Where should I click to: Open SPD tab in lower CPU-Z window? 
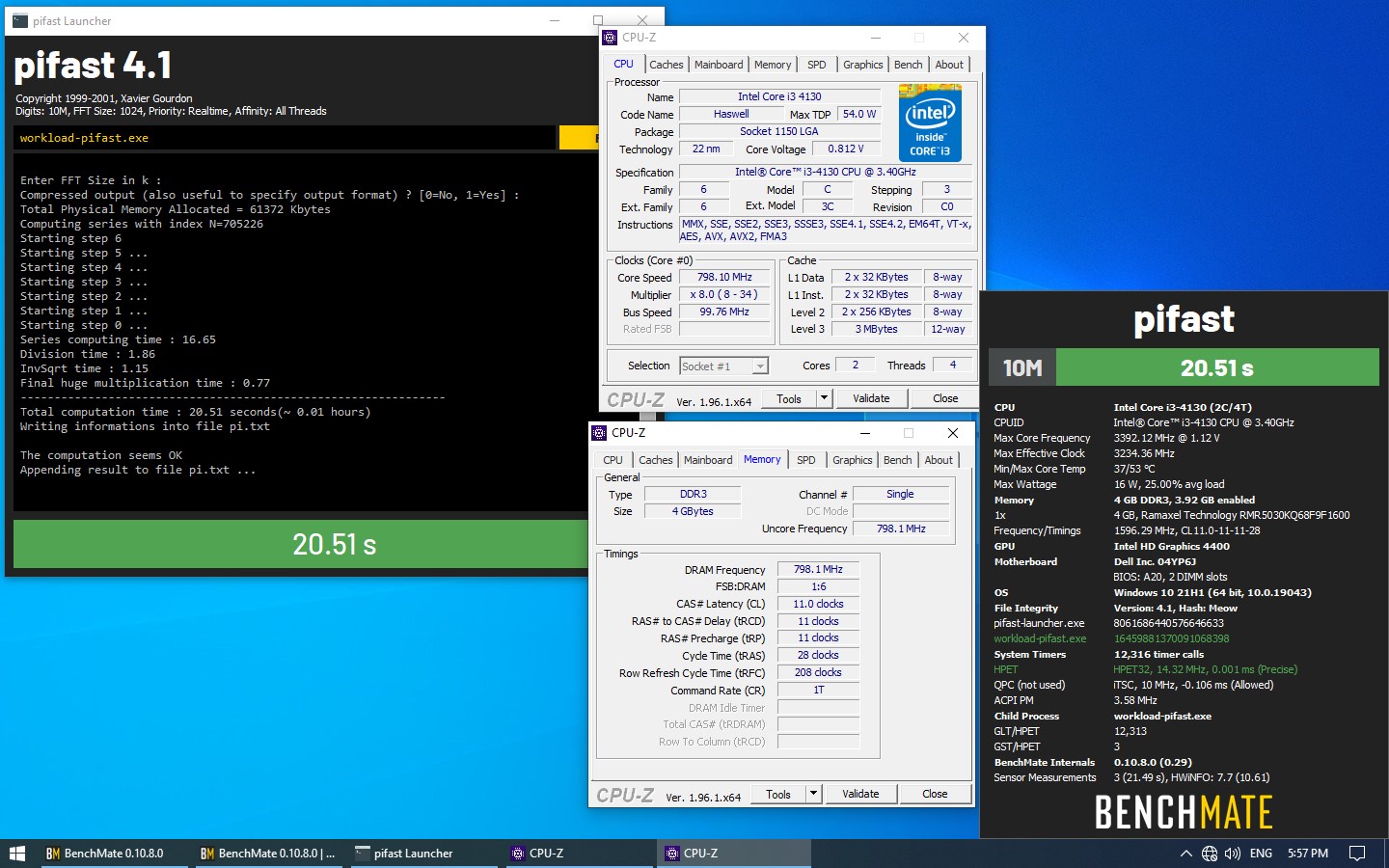click(x=806, y=460)
